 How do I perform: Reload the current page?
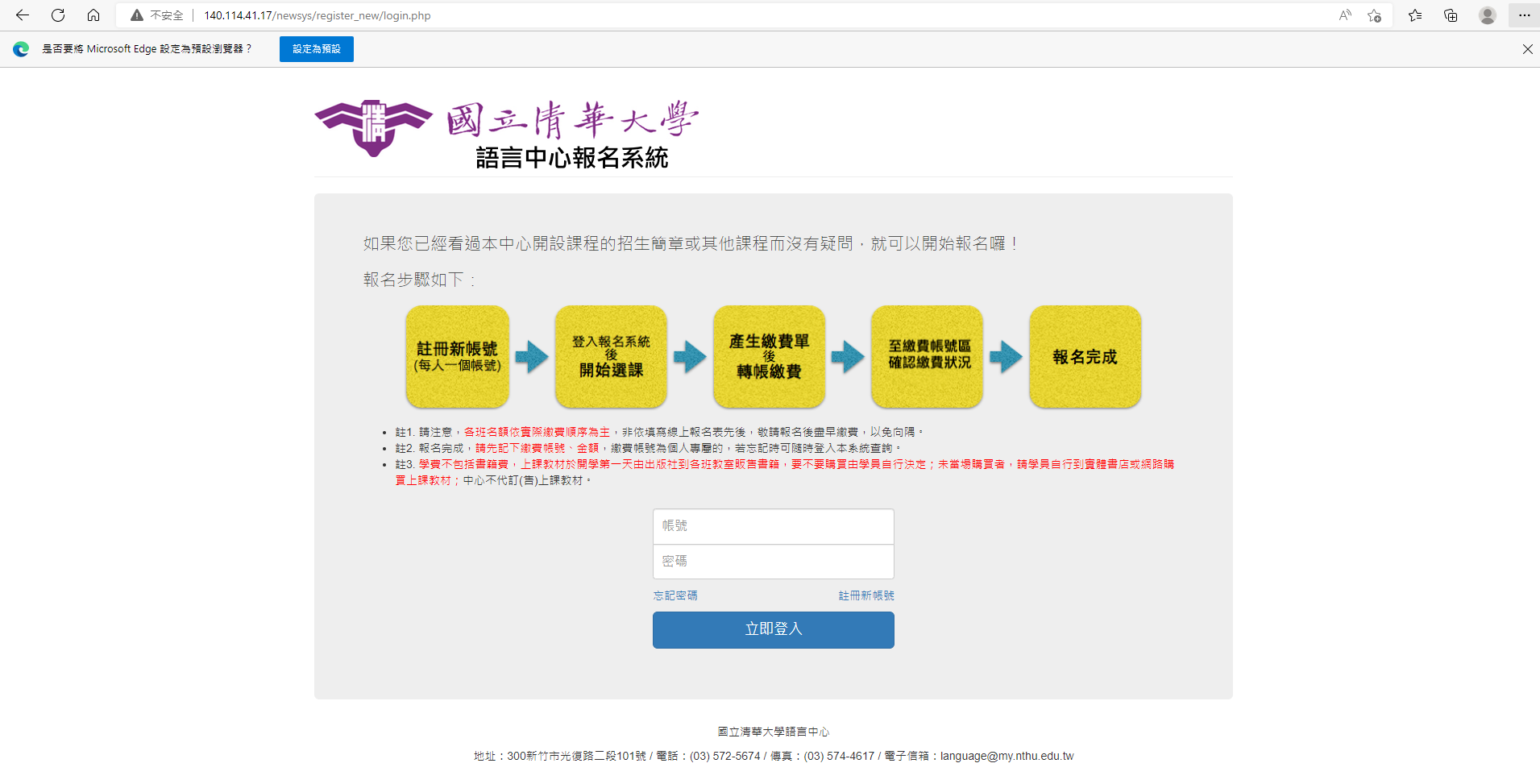pyautogui.click(x=58, y=15)
